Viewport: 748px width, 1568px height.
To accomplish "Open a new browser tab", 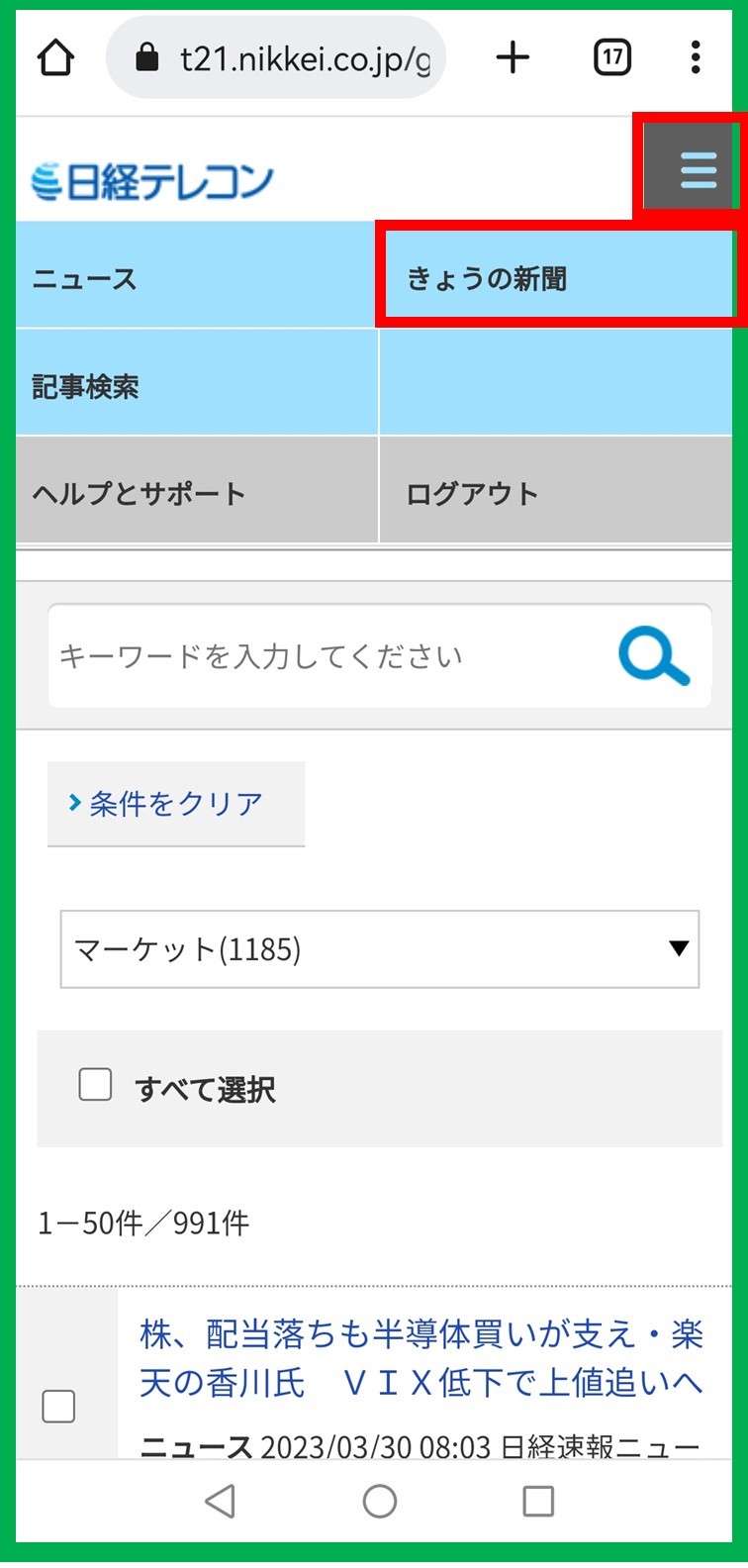I will (513, 58).
